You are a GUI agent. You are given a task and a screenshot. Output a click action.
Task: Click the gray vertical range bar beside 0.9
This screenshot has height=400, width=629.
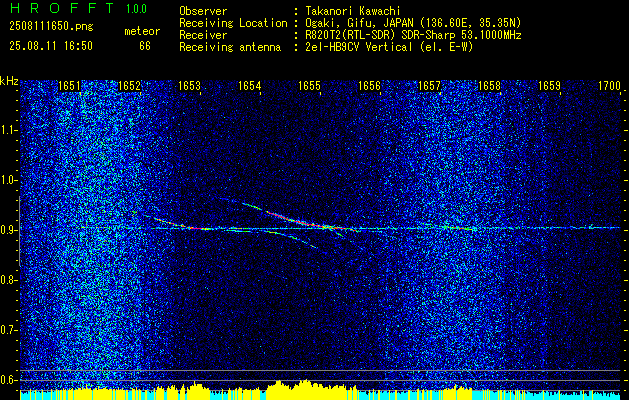(x=19, y=231)
